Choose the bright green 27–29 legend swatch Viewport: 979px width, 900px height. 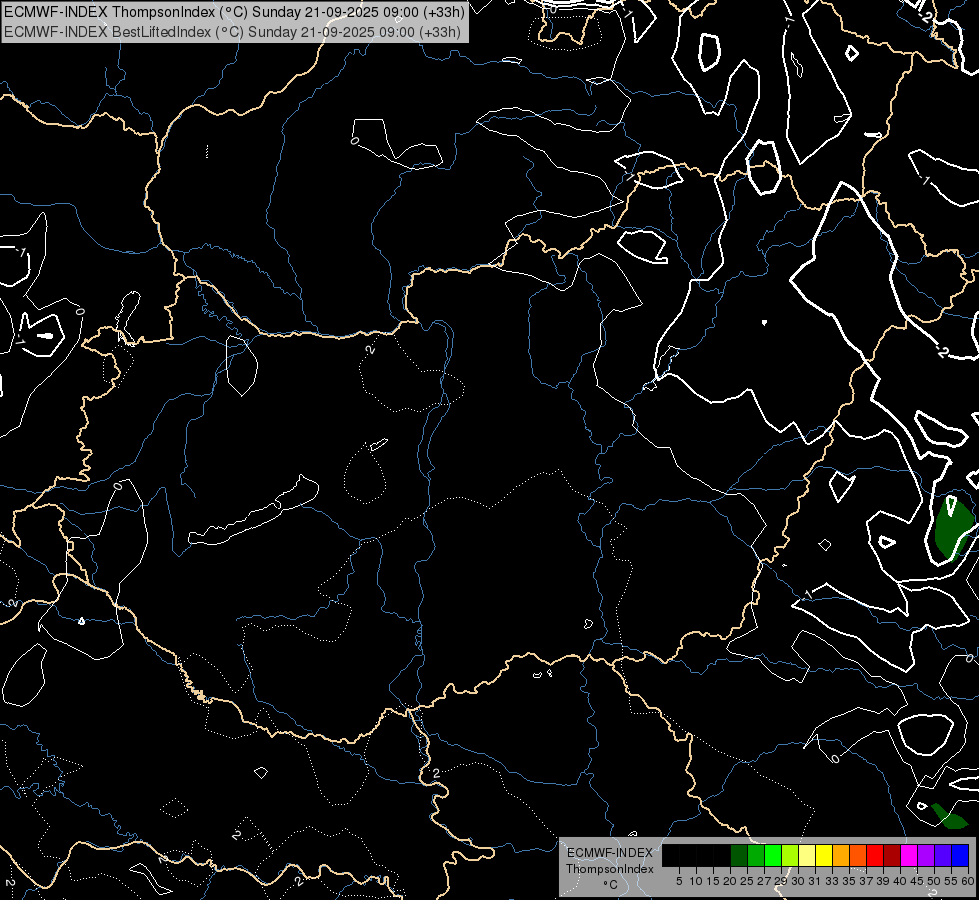click(773, 855)
